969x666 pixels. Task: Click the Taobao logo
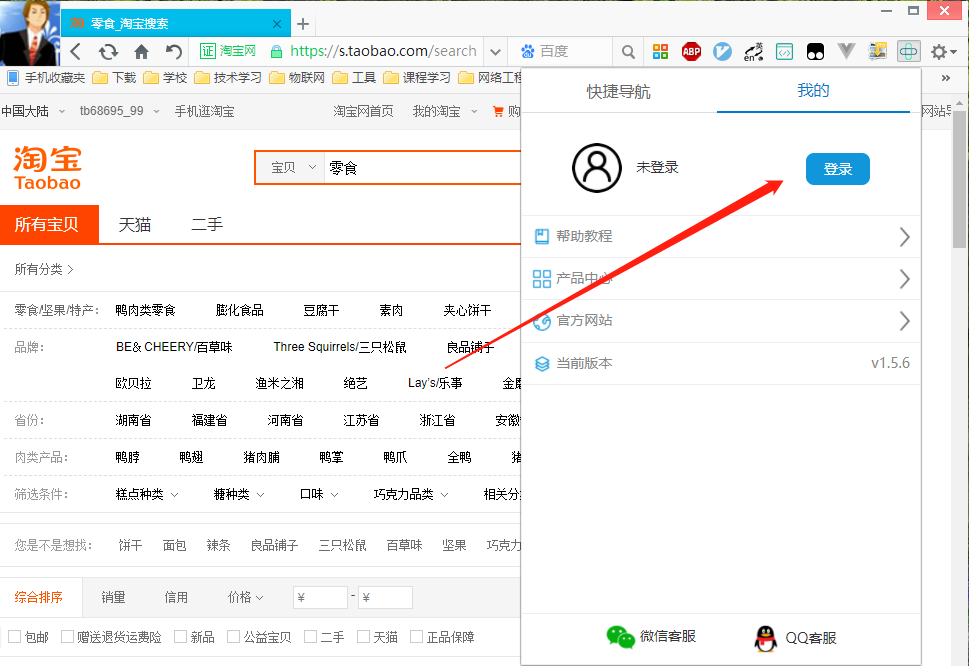[x=48, y=167]
